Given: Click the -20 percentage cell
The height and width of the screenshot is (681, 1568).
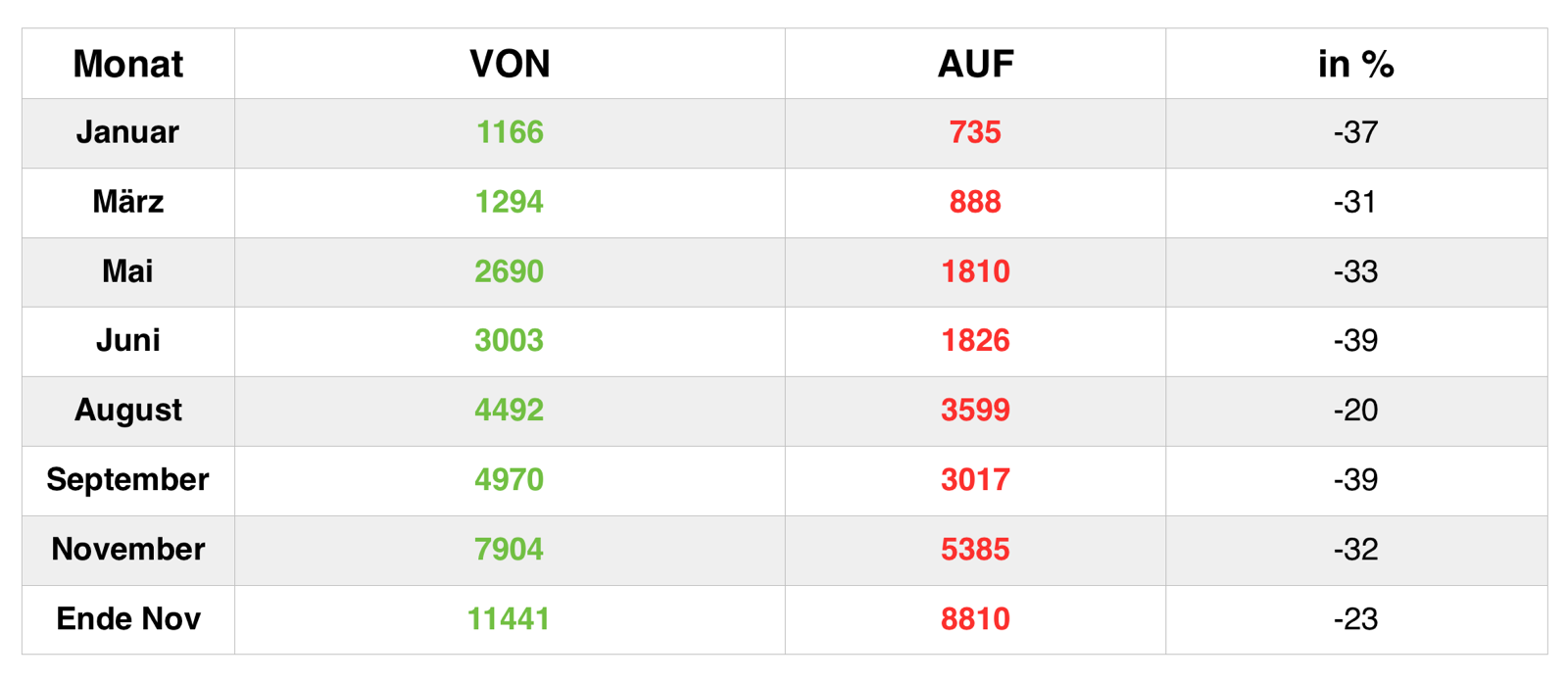Looking at the screenshot, I should tap(1356, 411).
